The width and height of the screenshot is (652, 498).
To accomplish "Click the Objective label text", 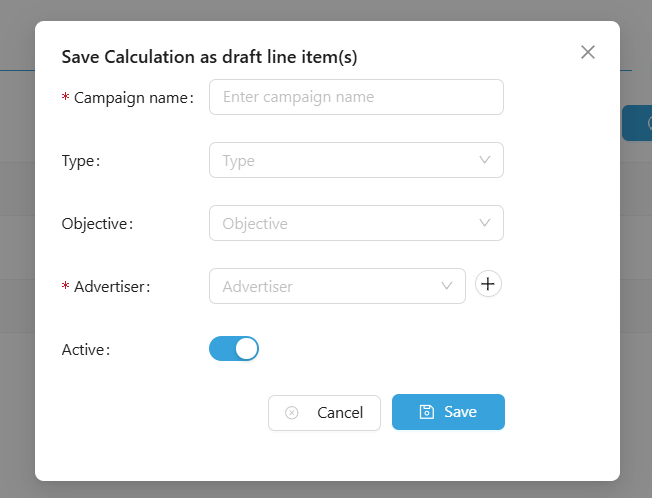I will [x=97, y=224].
